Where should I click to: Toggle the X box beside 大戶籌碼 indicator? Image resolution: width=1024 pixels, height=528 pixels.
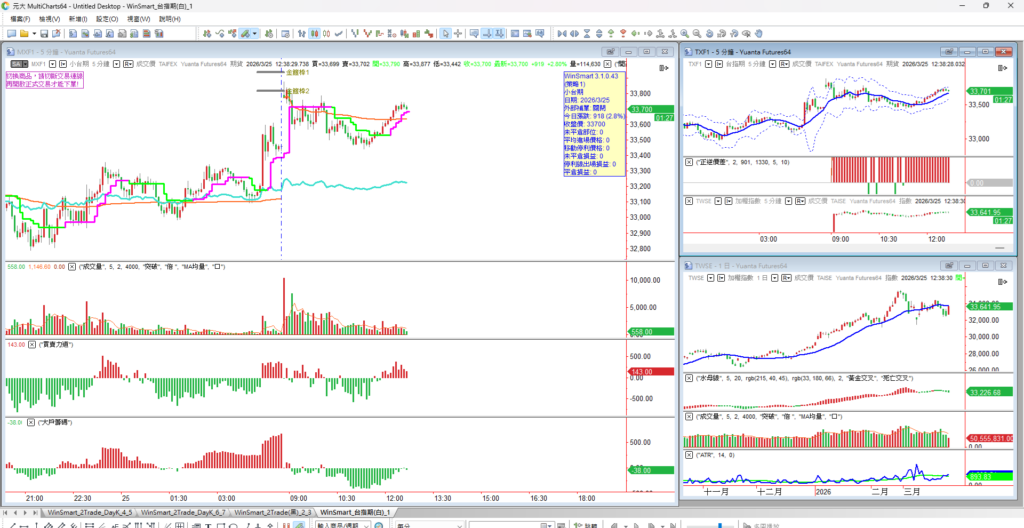[x=32, y=423]
